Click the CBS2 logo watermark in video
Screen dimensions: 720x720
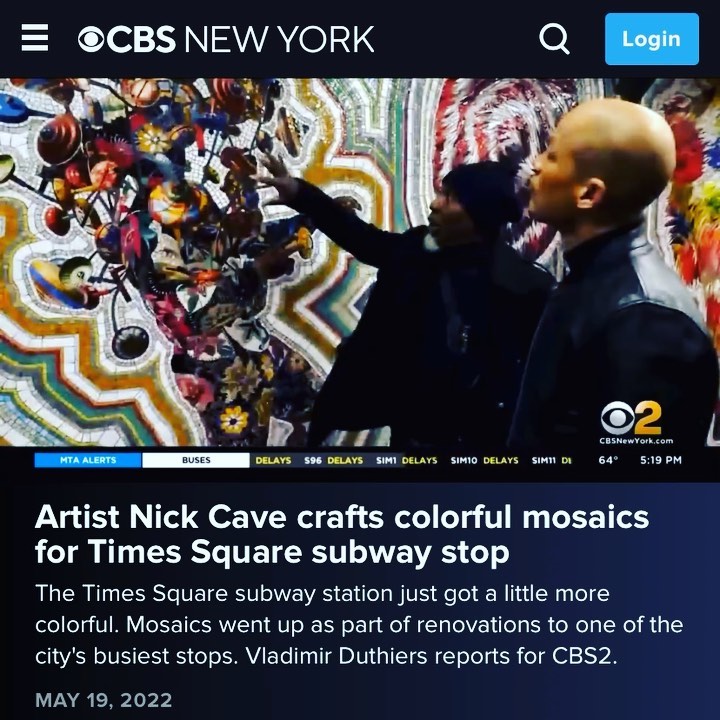coord(631,418)
